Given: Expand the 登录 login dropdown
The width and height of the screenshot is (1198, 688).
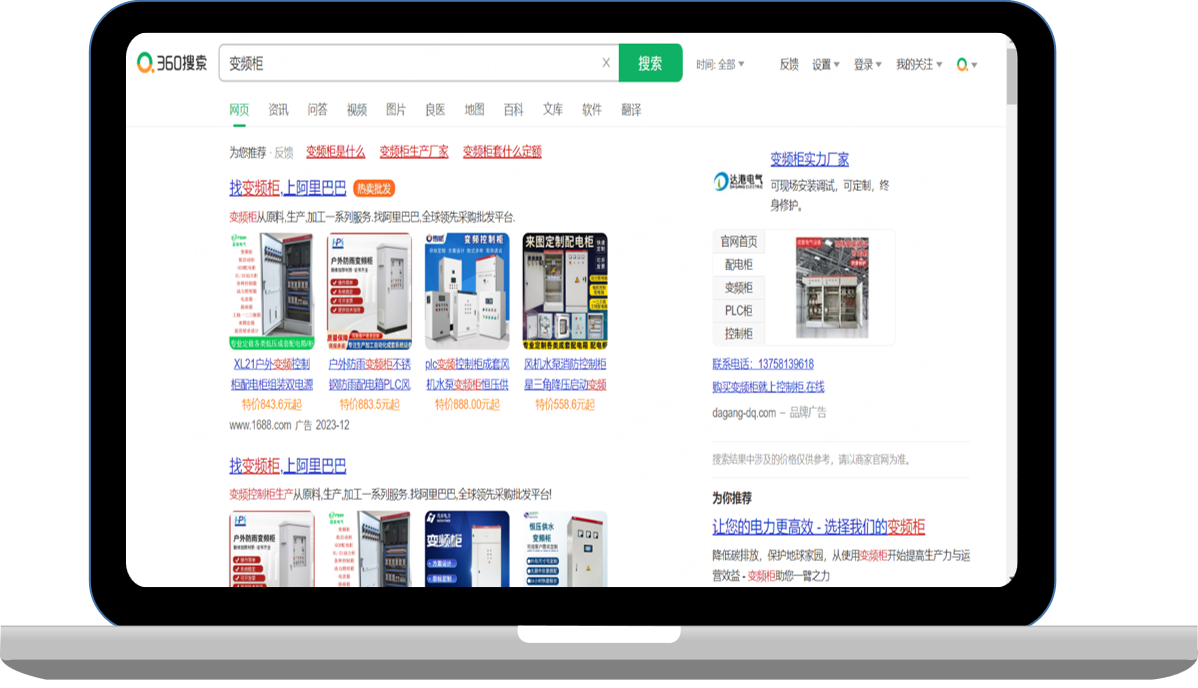Looking at the screenshot, I should click(864, 63).
